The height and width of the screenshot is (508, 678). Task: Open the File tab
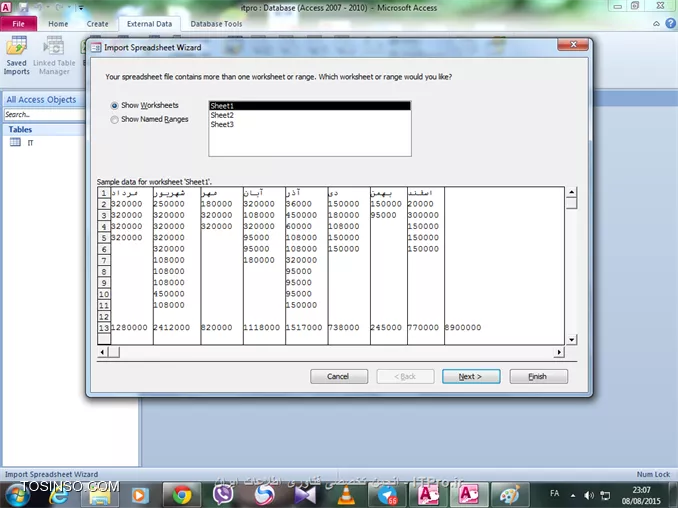(18, 23)
